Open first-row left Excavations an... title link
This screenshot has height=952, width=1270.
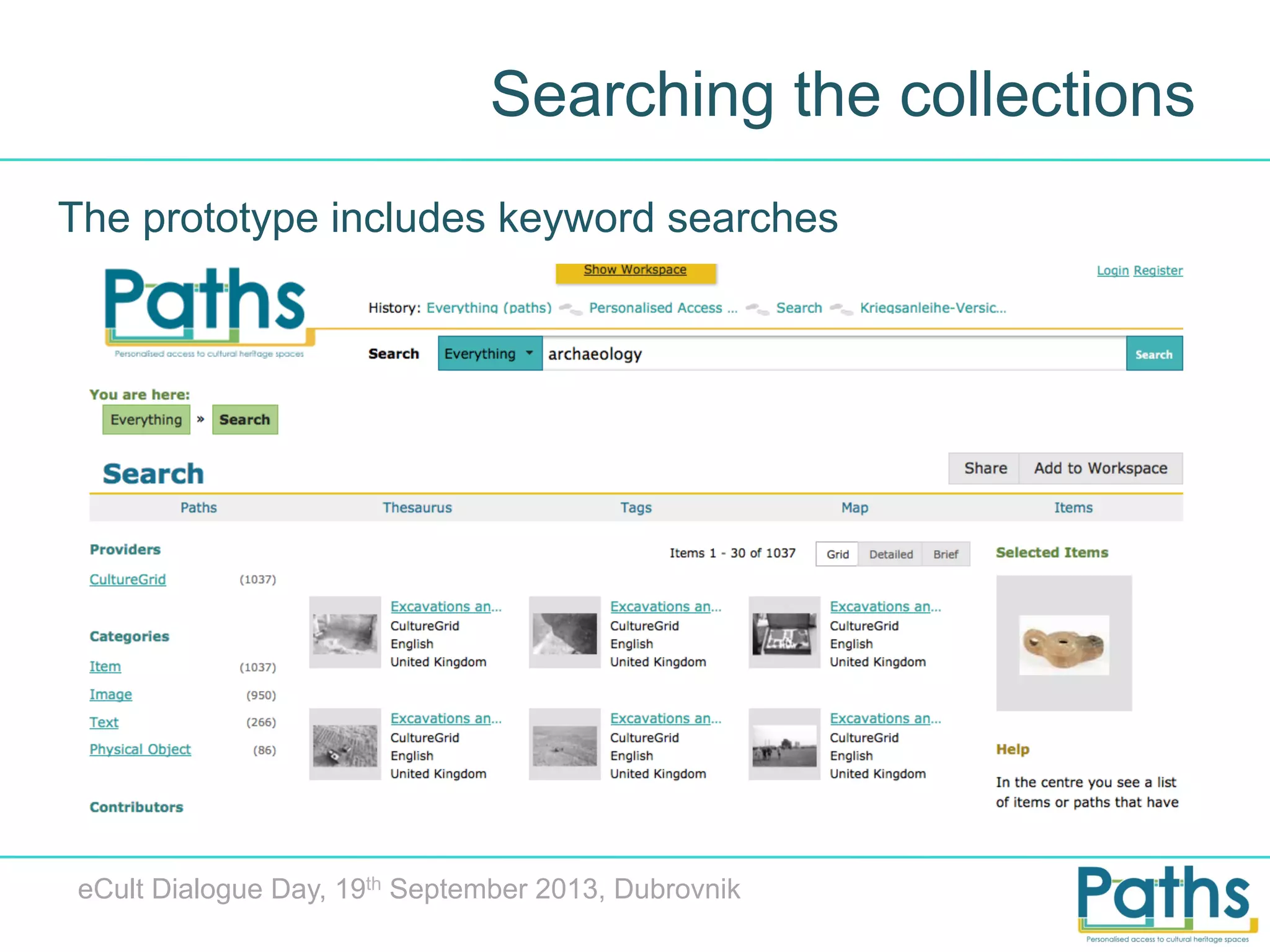click(446, 607)
